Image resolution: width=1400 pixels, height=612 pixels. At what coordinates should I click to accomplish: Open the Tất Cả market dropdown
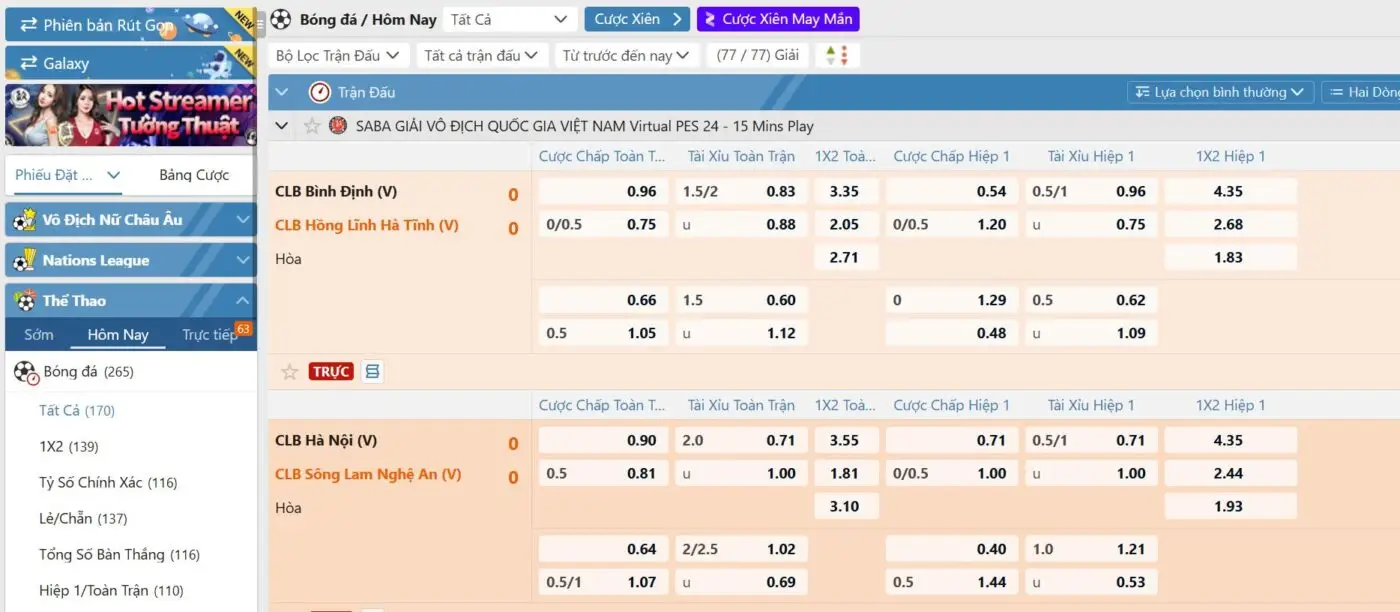510,19
